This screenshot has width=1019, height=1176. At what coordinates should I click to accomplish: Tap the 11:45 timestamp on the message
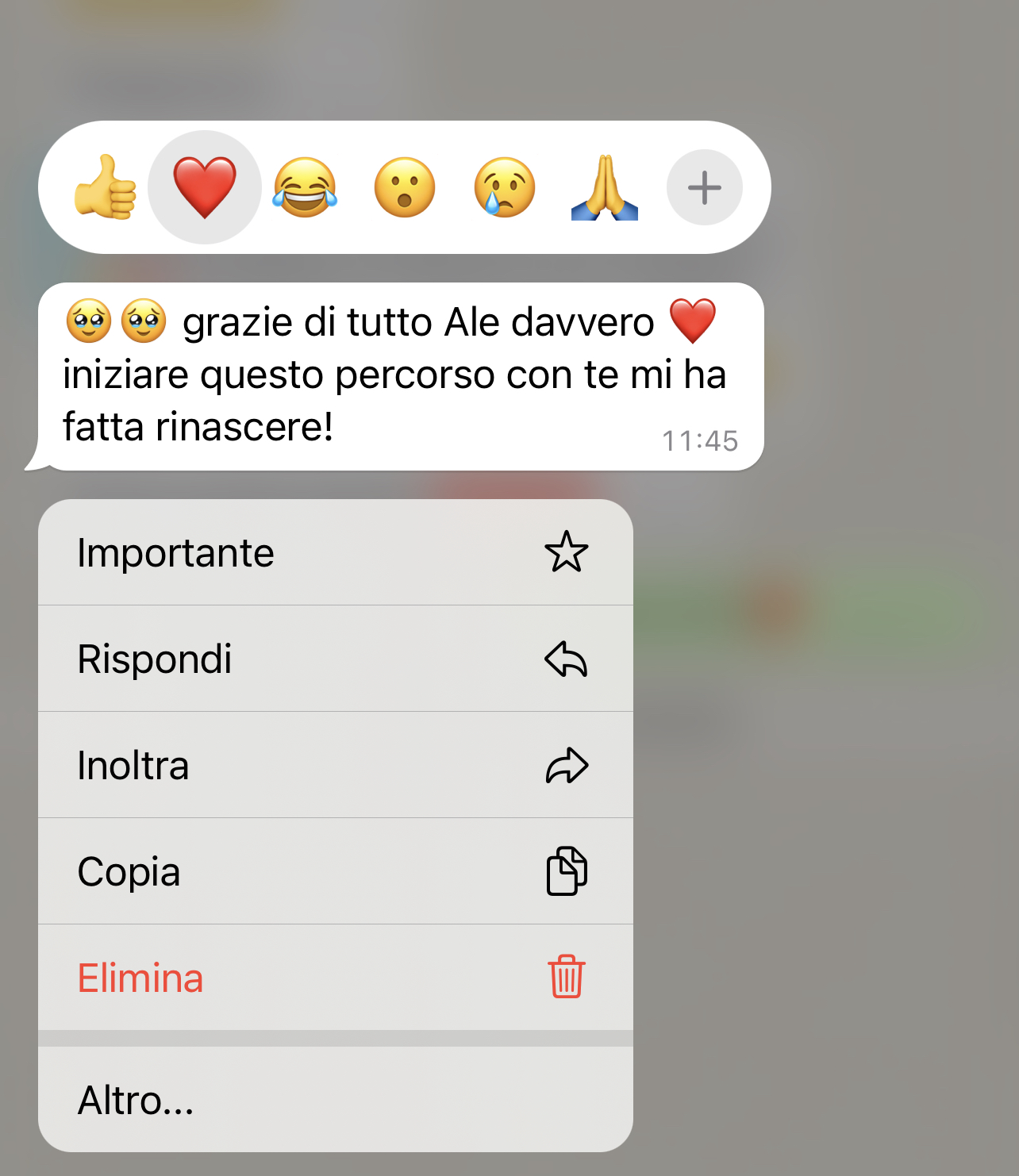tap(700, 441)
